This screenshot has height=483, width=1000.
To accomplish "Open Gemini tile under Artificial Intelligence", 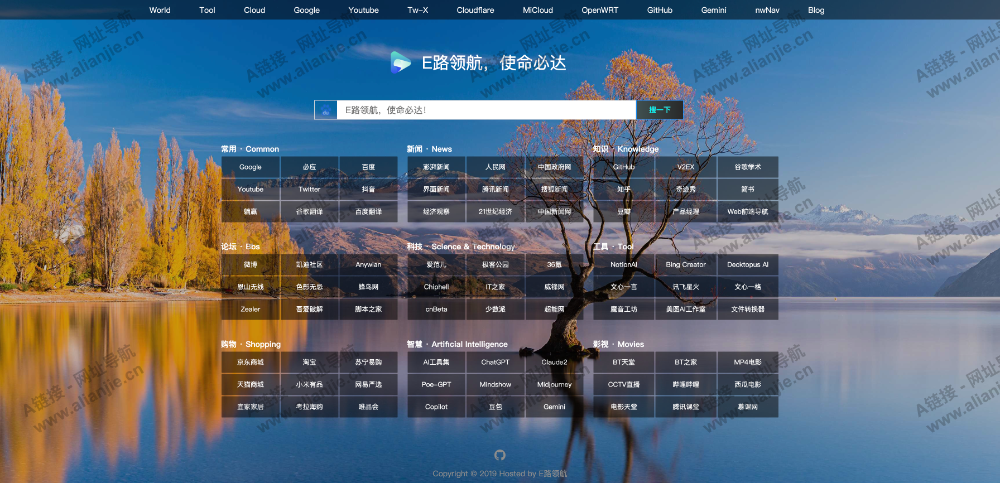I will (554, 407).
